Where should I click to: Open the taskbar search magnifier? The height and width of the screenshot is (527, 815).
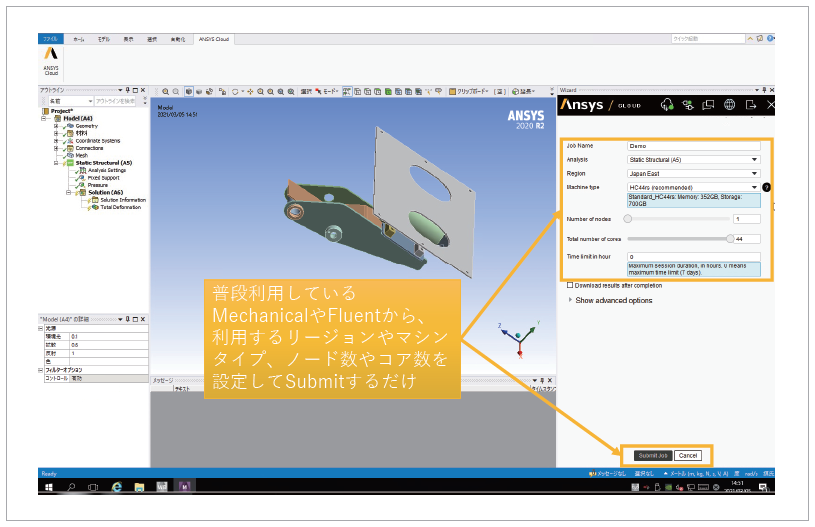(71, 487)
